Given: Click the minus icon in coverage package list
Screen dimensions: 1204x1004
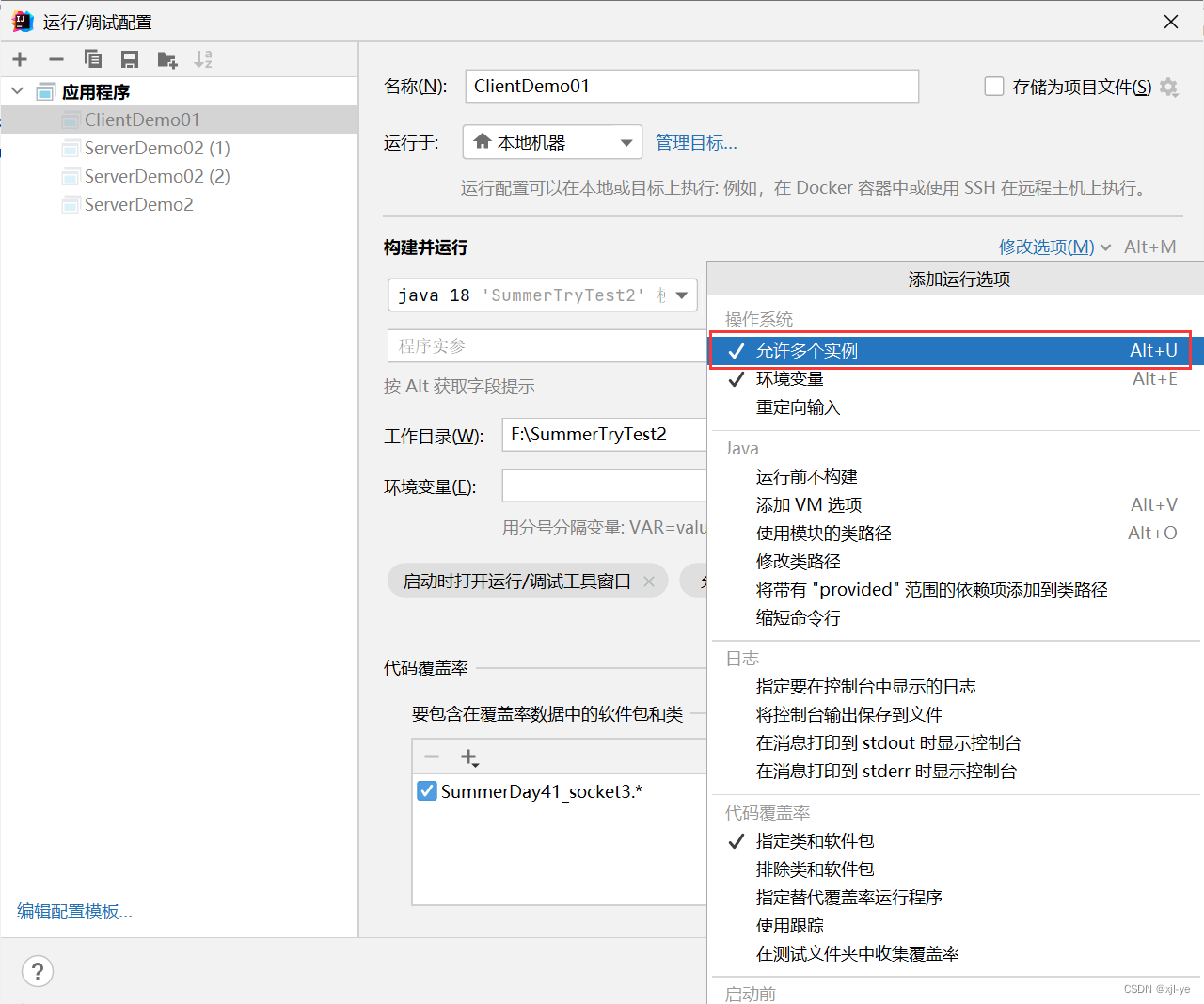Looking at the screenshot, I should 432,757.
